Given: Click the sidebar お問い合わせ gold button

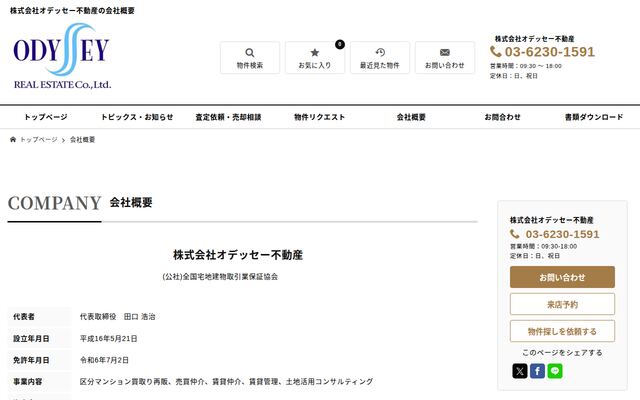Looking at the screenshot, I should (562, 277).
